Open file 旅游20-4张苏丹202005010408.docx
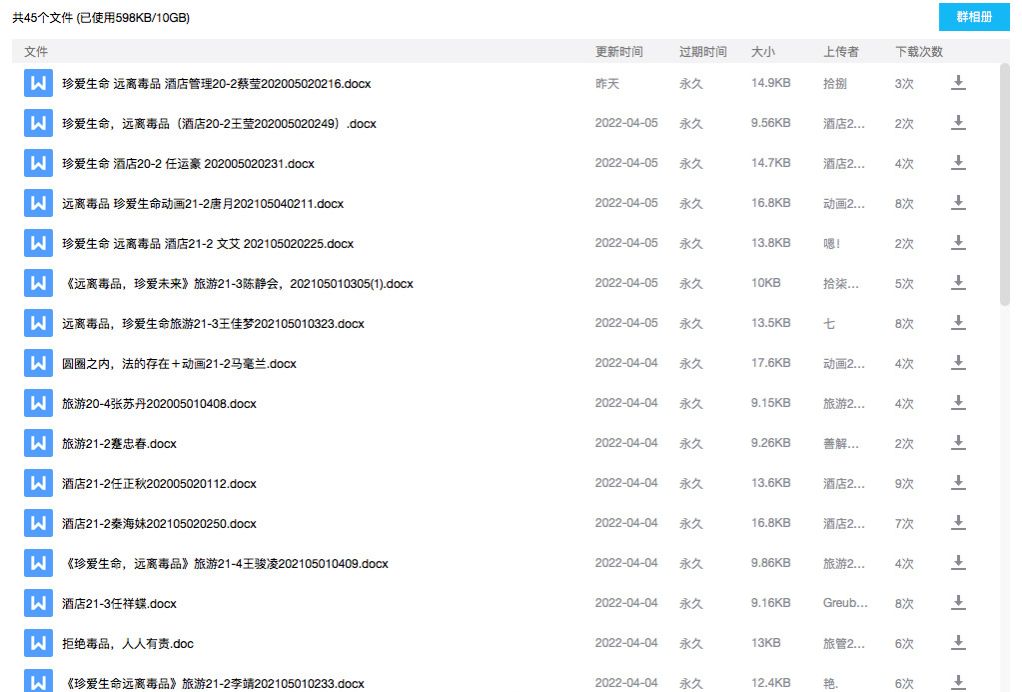The image size is (1022, 692). [159, 403]
